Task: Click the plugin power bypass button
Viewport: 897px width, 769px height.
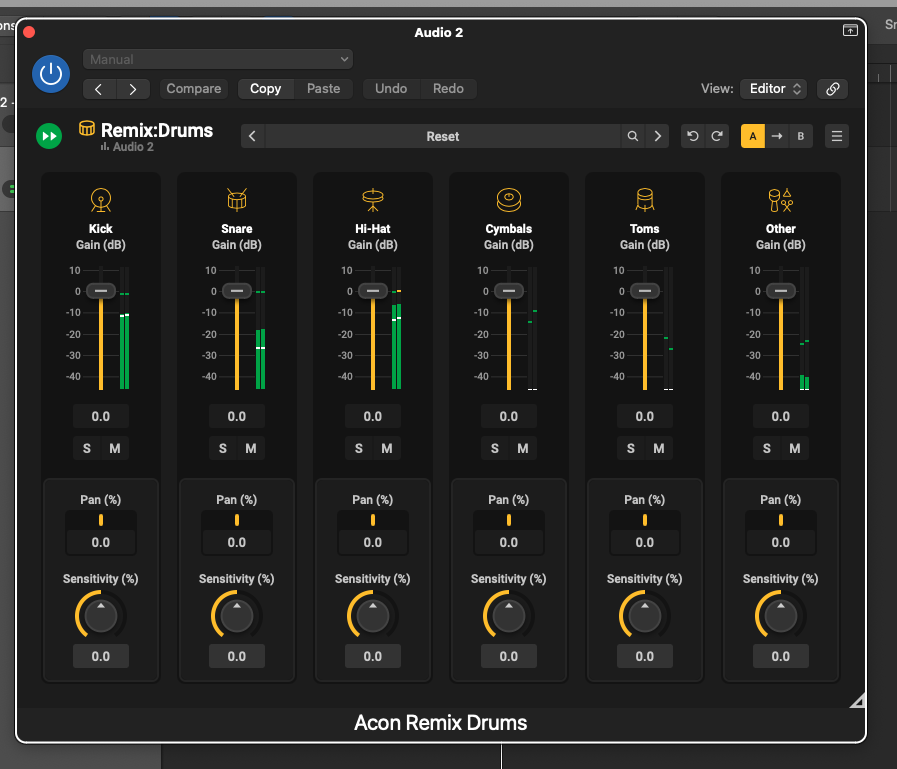Action: pyautogui.click(x=51, y=74)
